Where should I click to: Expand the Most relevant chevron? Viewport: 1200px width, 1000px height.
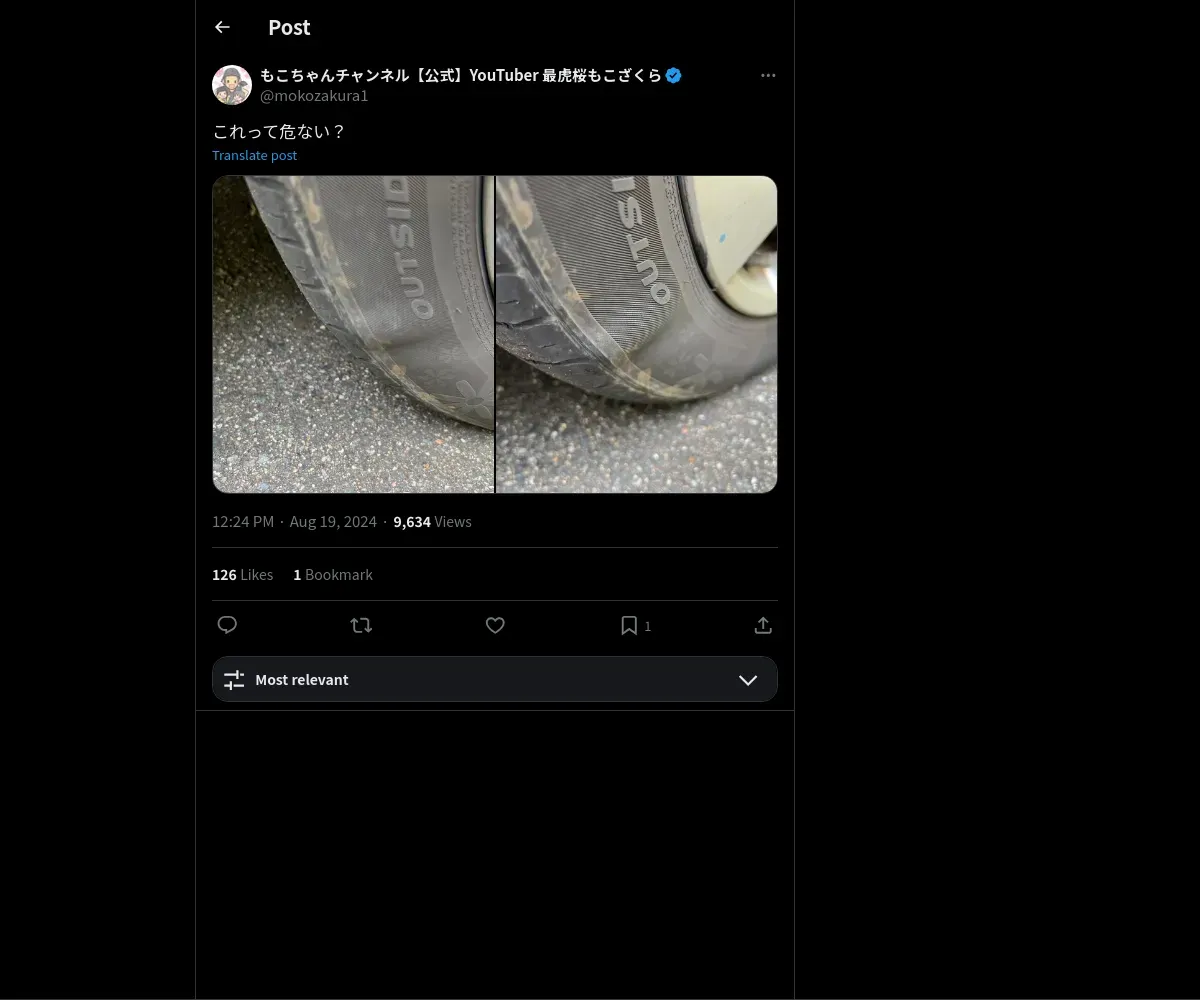748,680
